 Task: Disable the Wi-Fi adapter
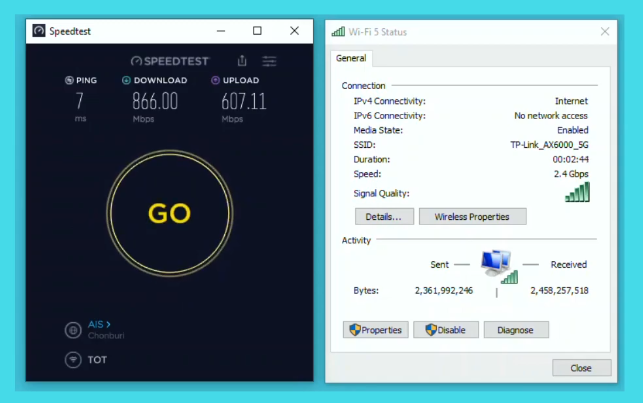446,330
